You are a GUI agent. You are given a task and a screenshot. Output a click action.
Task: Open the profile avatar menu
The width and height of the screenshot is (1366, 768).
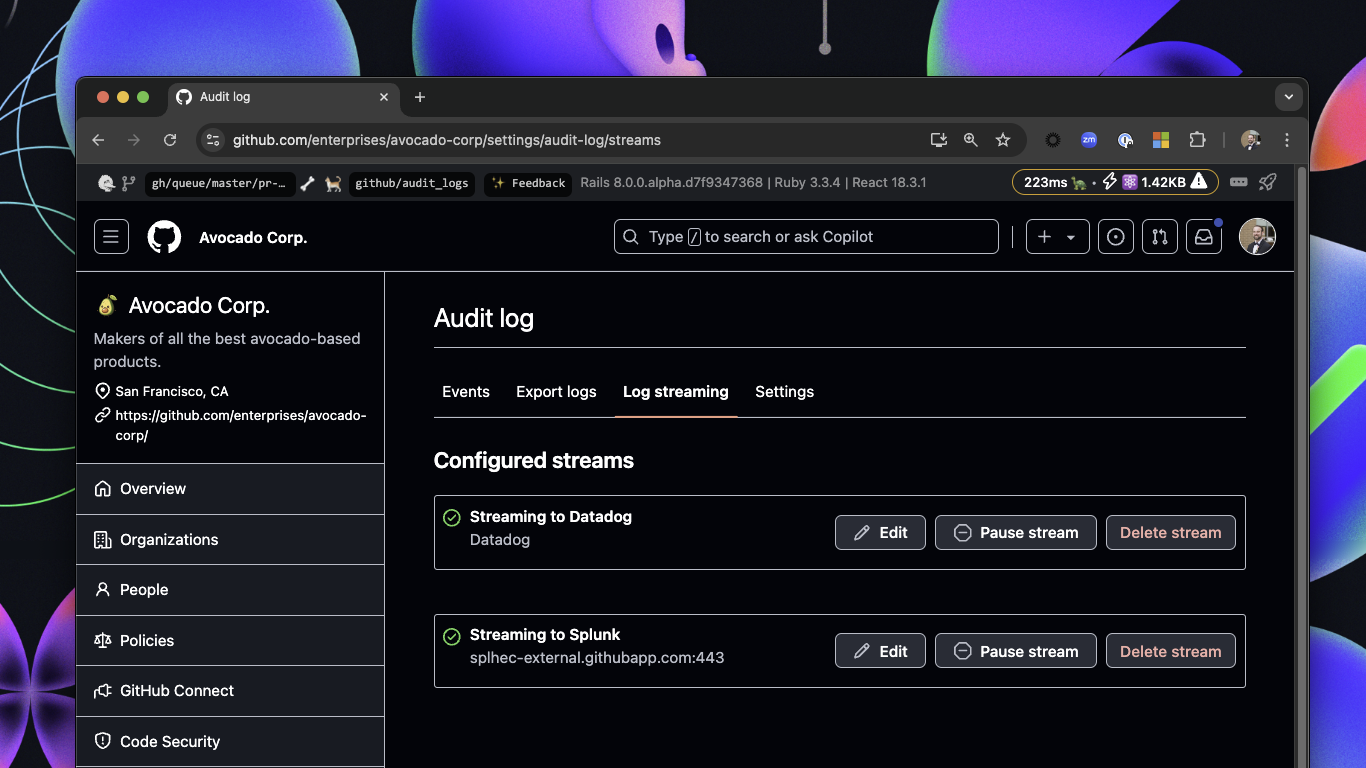(x=1257, y=236)
